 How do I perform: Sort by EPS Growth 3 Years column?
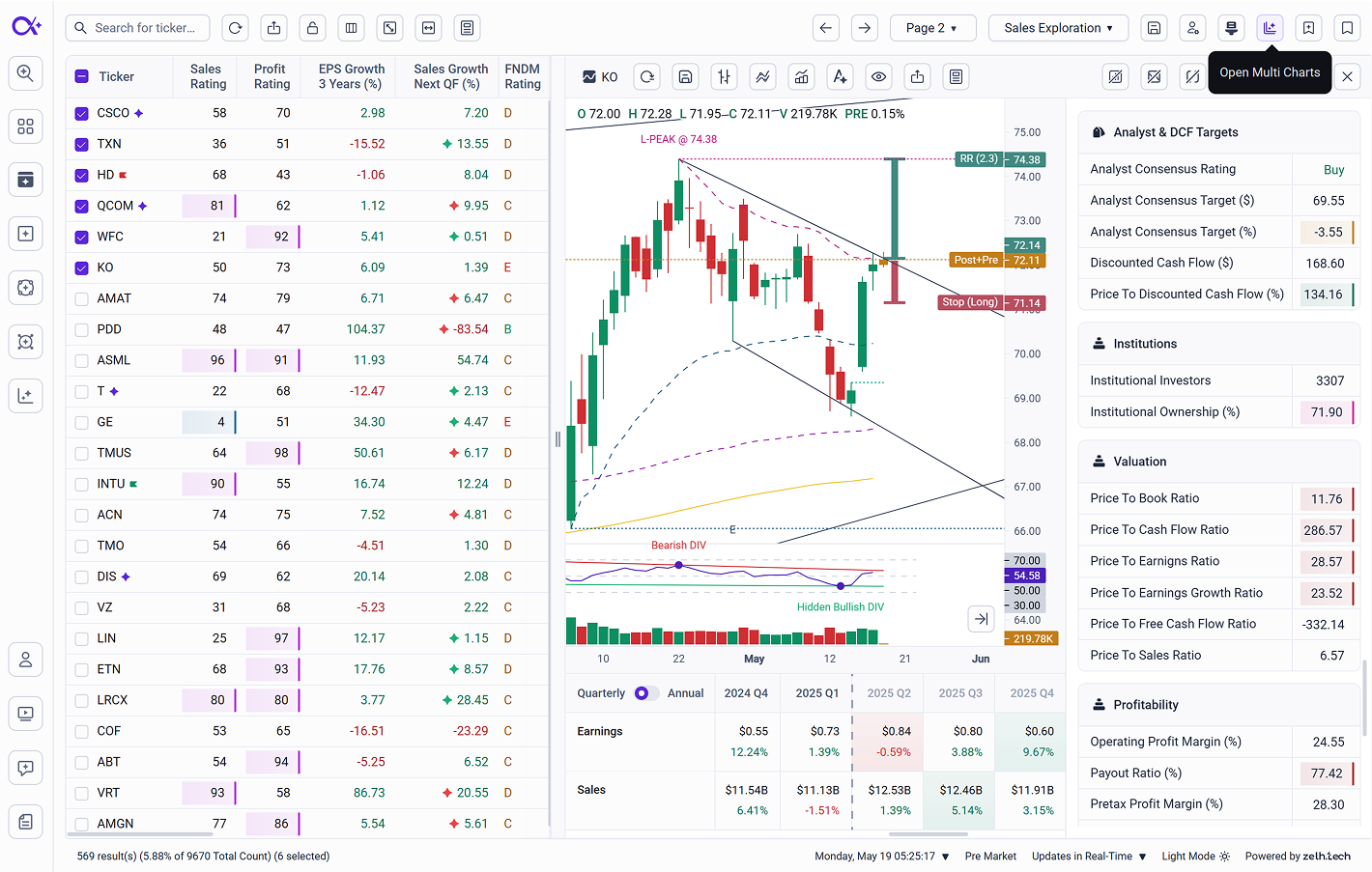(x=352, y=76)
